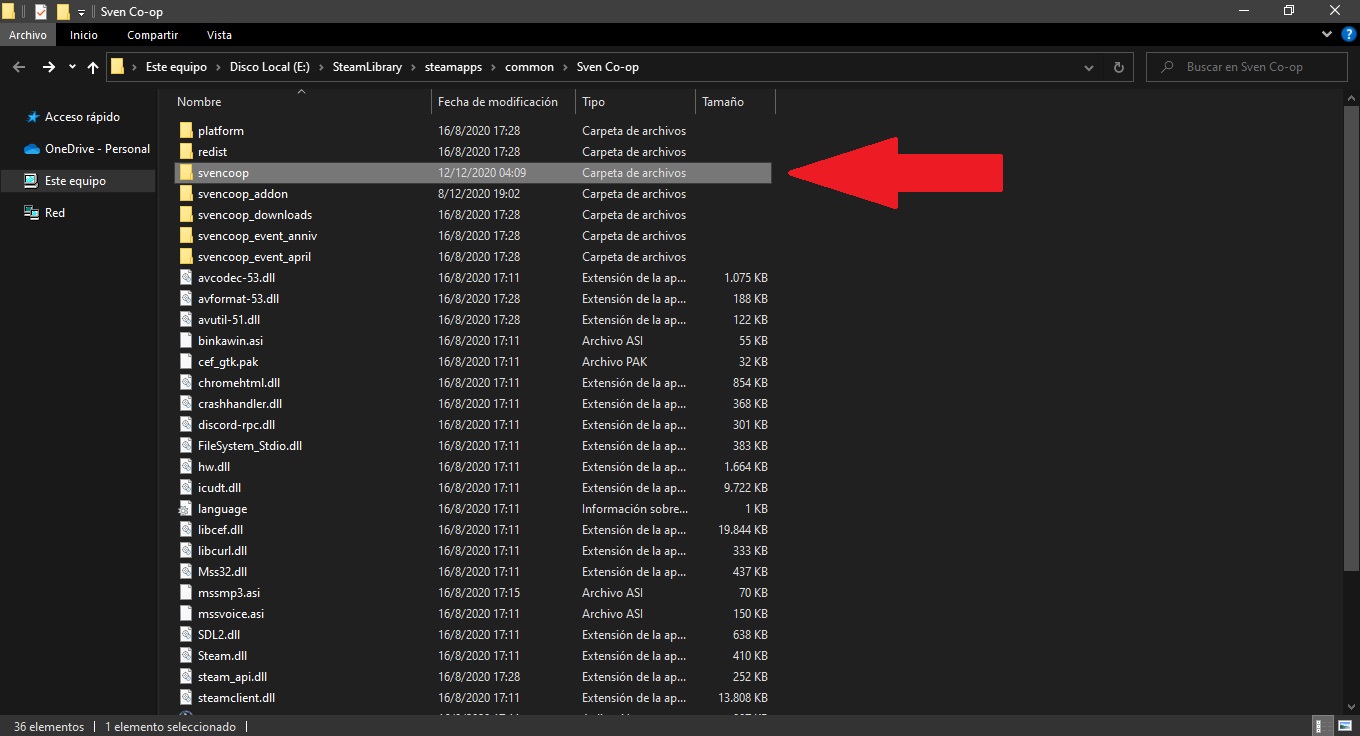Click the Properties icon in the title bar
This screenshot has height=736, width=1360.
[x=41, y=11]
